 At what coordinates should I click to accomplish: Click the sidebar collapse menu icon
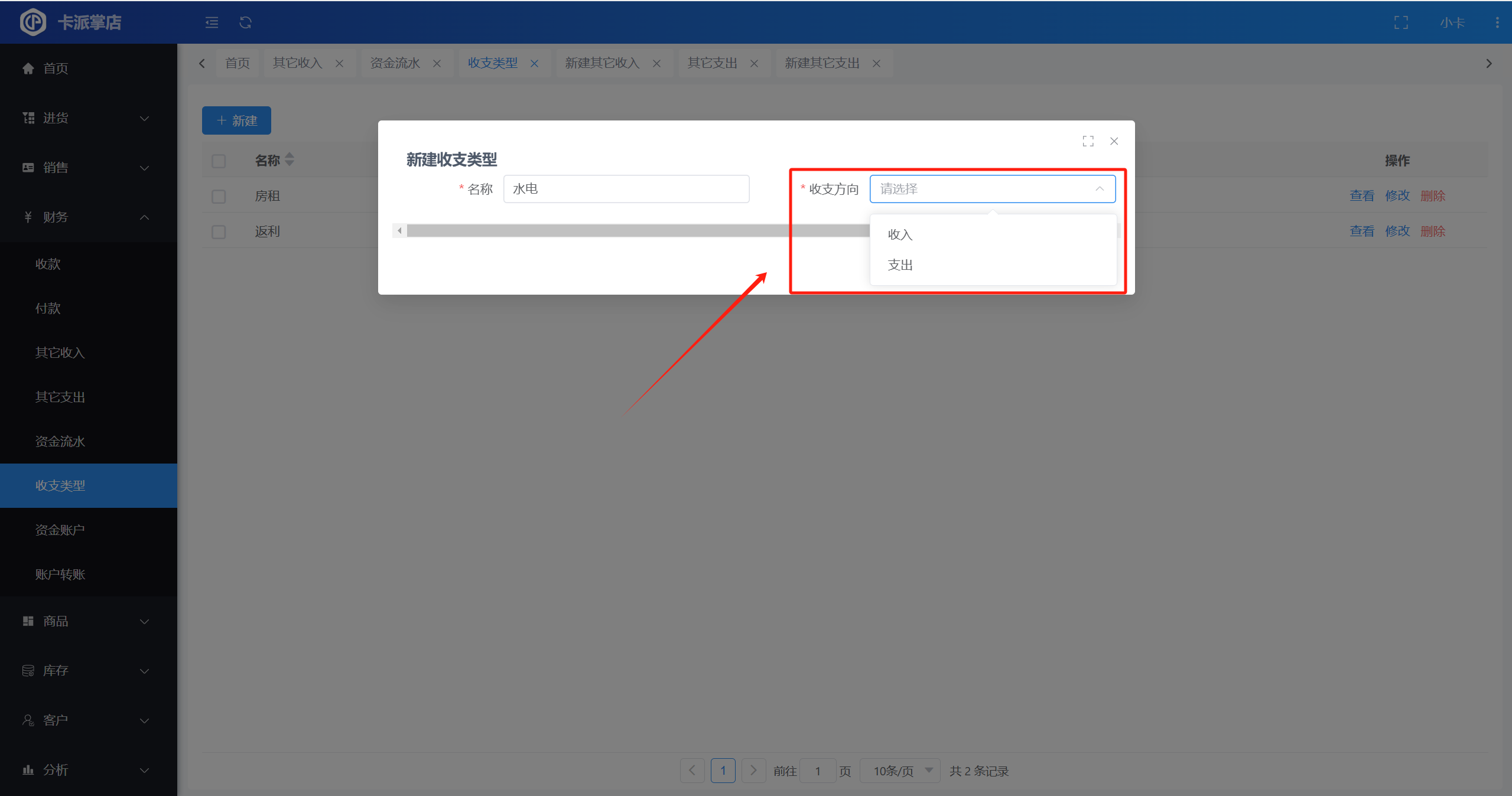[x=212, y=22]
